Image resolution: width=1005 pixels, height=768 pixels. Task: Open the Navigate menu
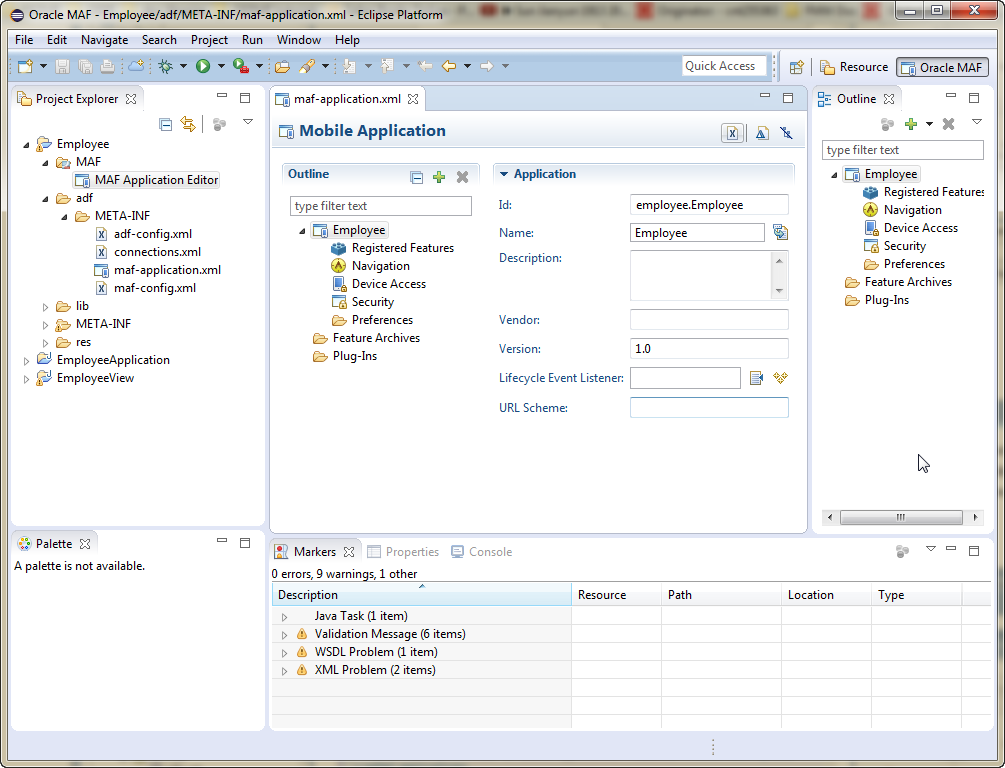[x=104, y=40]
